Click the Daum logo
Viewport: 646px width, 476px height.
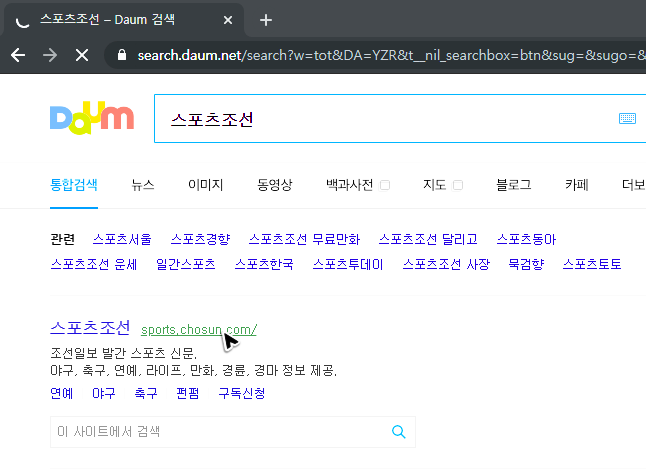tap(92, 118)
